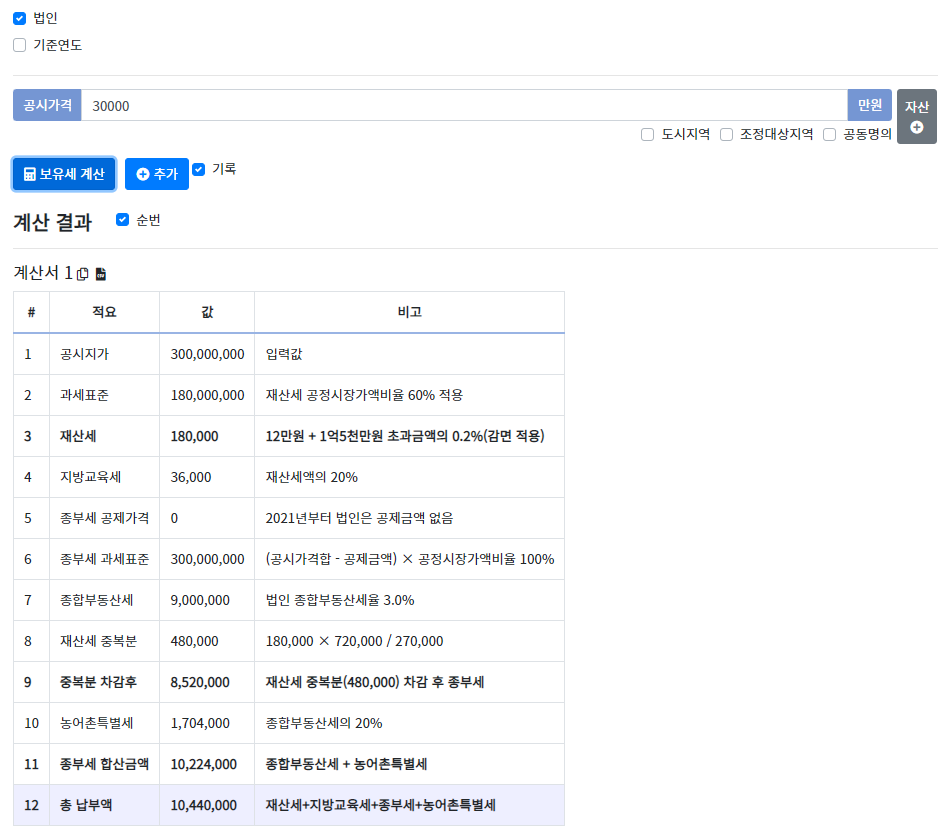The width and height of the screenshot is (951, 829).
Task: Click the 적요 column header
Action: click(x=104, y=312)
